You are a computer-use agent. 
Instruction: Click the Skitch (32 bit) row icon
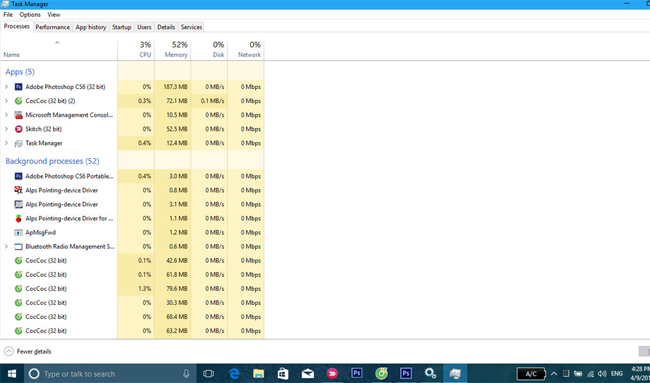(18, 129)
